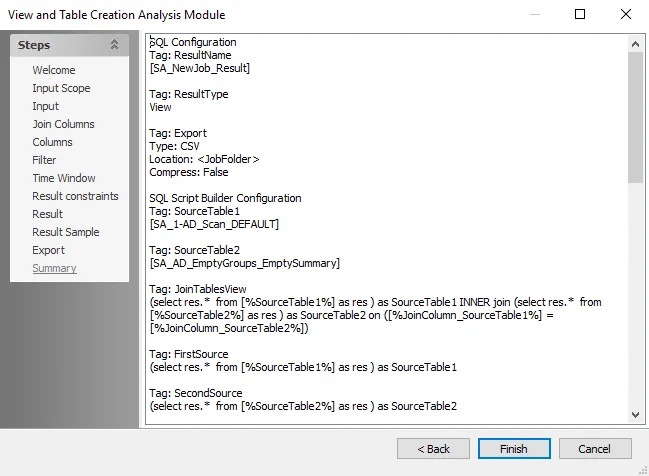Click '[SA_AD_EmptyGroups_EmptySummary]' text
Viewport: 649px width, 476px height.
[x=245, y=263]
